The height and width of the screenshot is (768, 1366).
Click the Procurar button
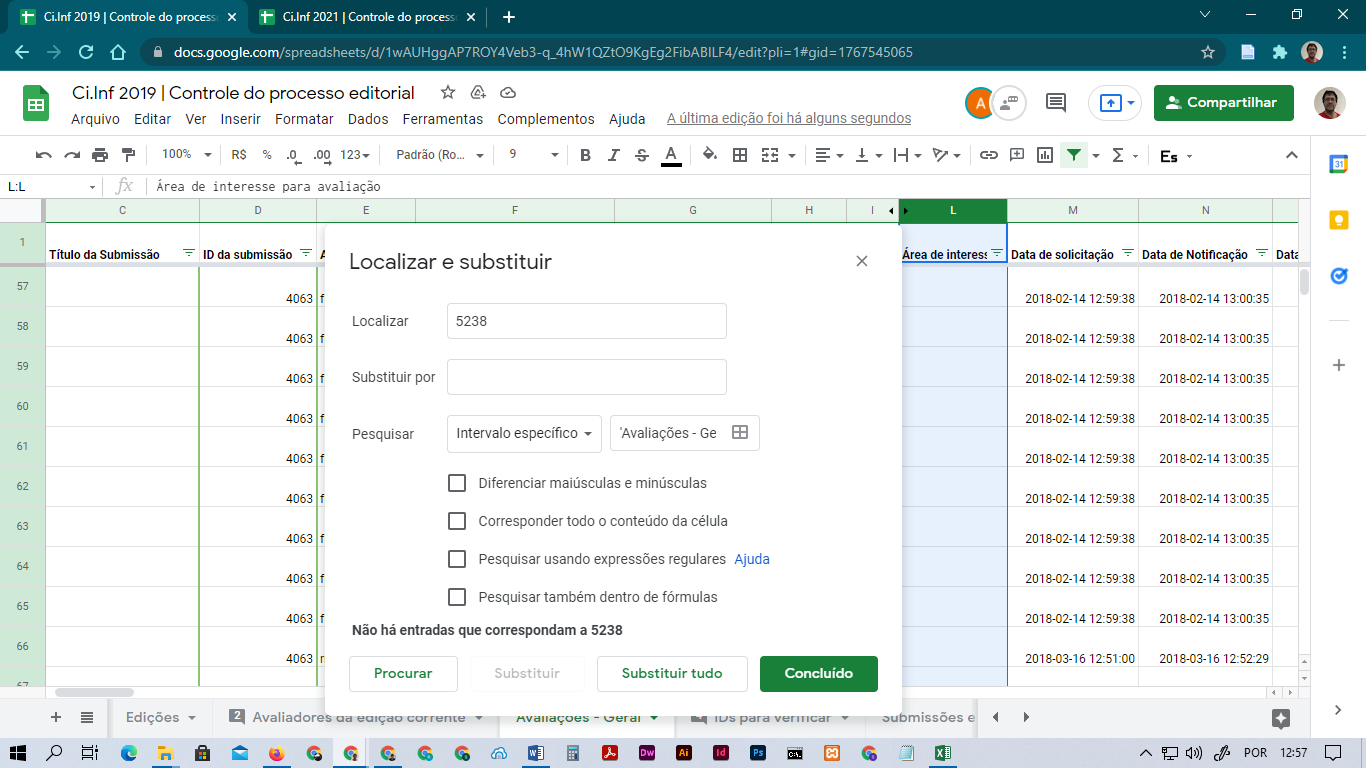click(403, 673)
